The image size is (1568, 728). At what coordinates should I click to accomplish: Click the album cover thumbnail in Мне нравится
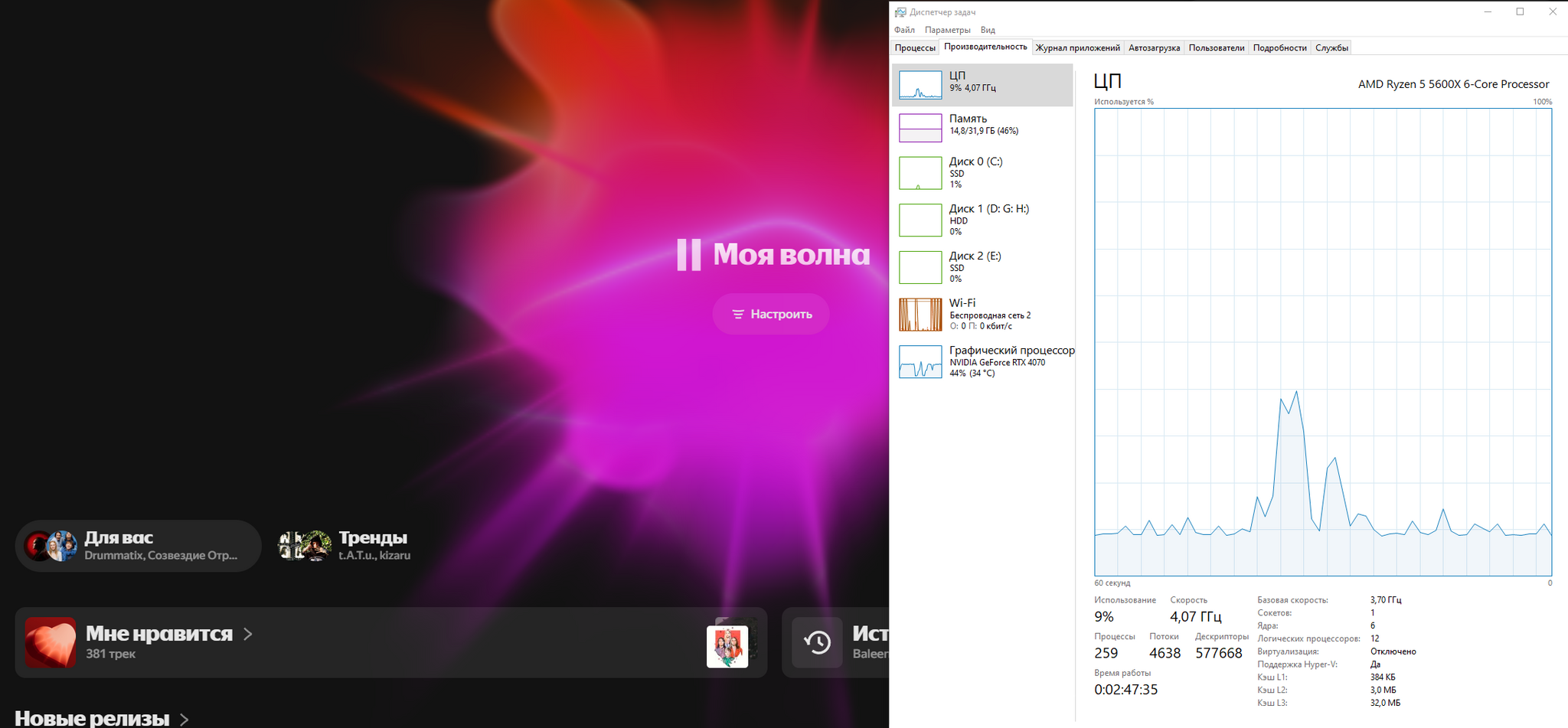pos(727,646)
